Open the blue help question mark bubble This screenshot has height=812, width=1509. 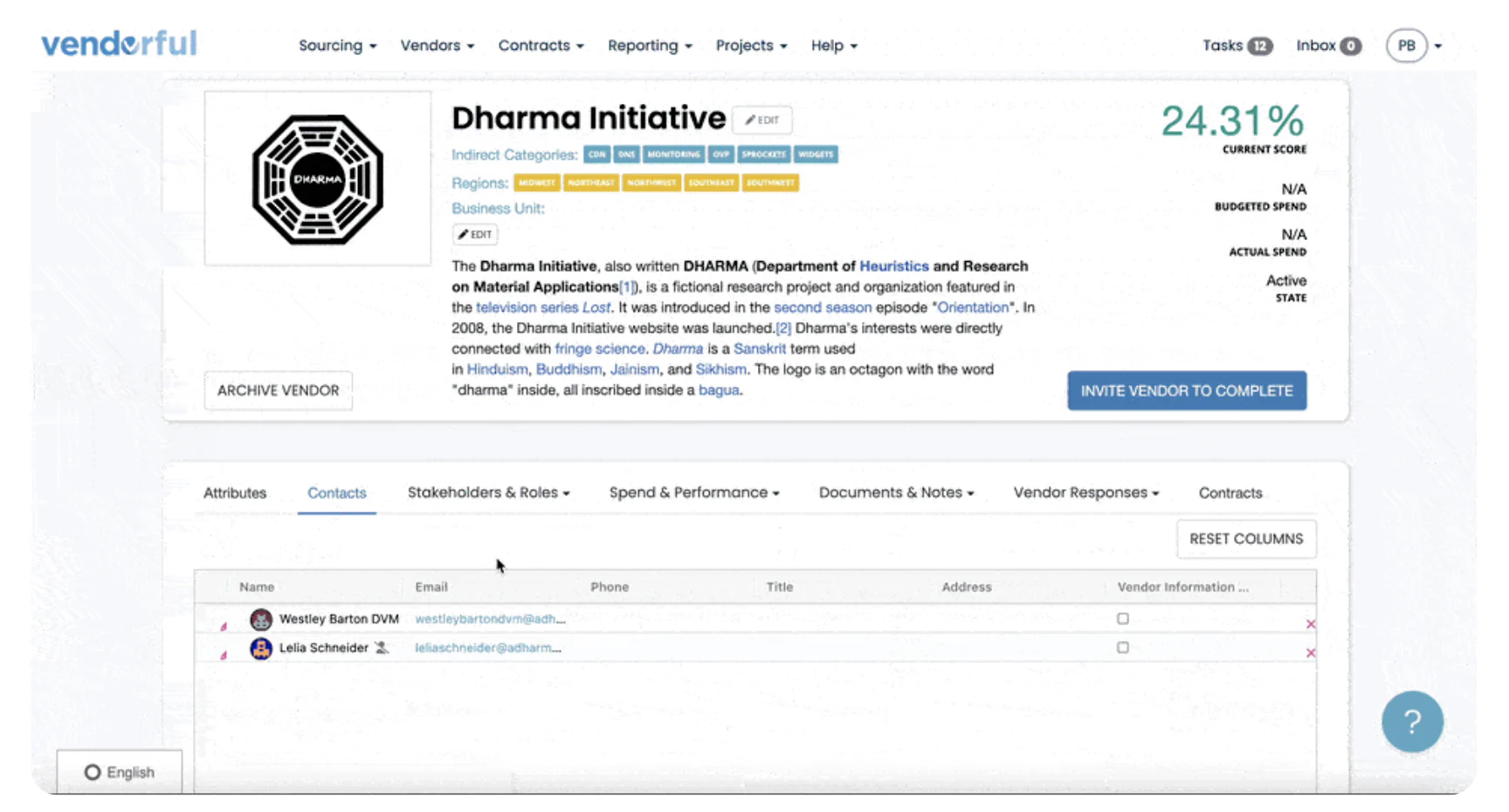[x=1412, y=721]
